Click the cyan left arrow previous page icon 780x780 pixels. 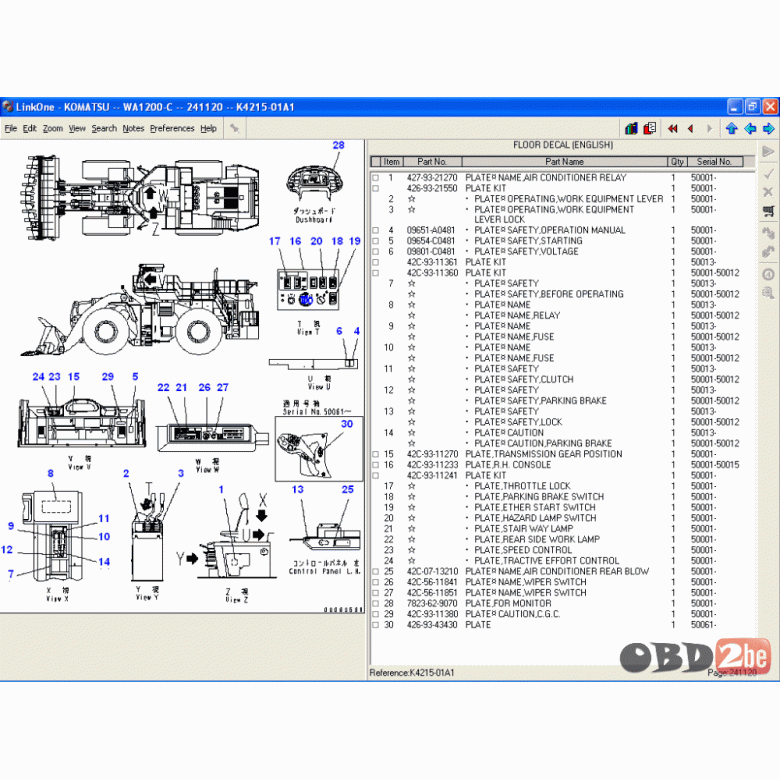[750, 129]
